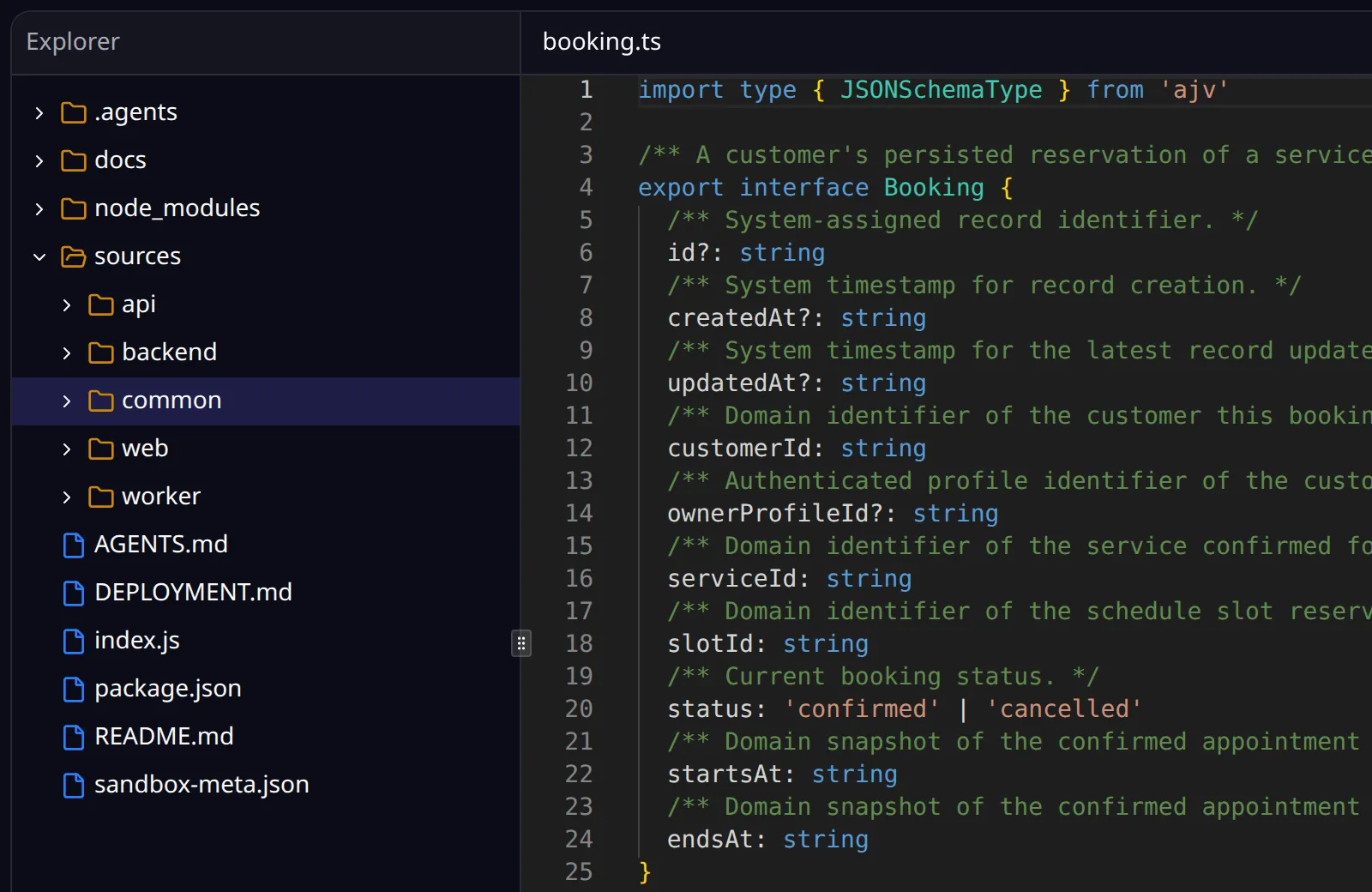Click the index.js file icon
1372x892 pixels.
pos(74,641)
